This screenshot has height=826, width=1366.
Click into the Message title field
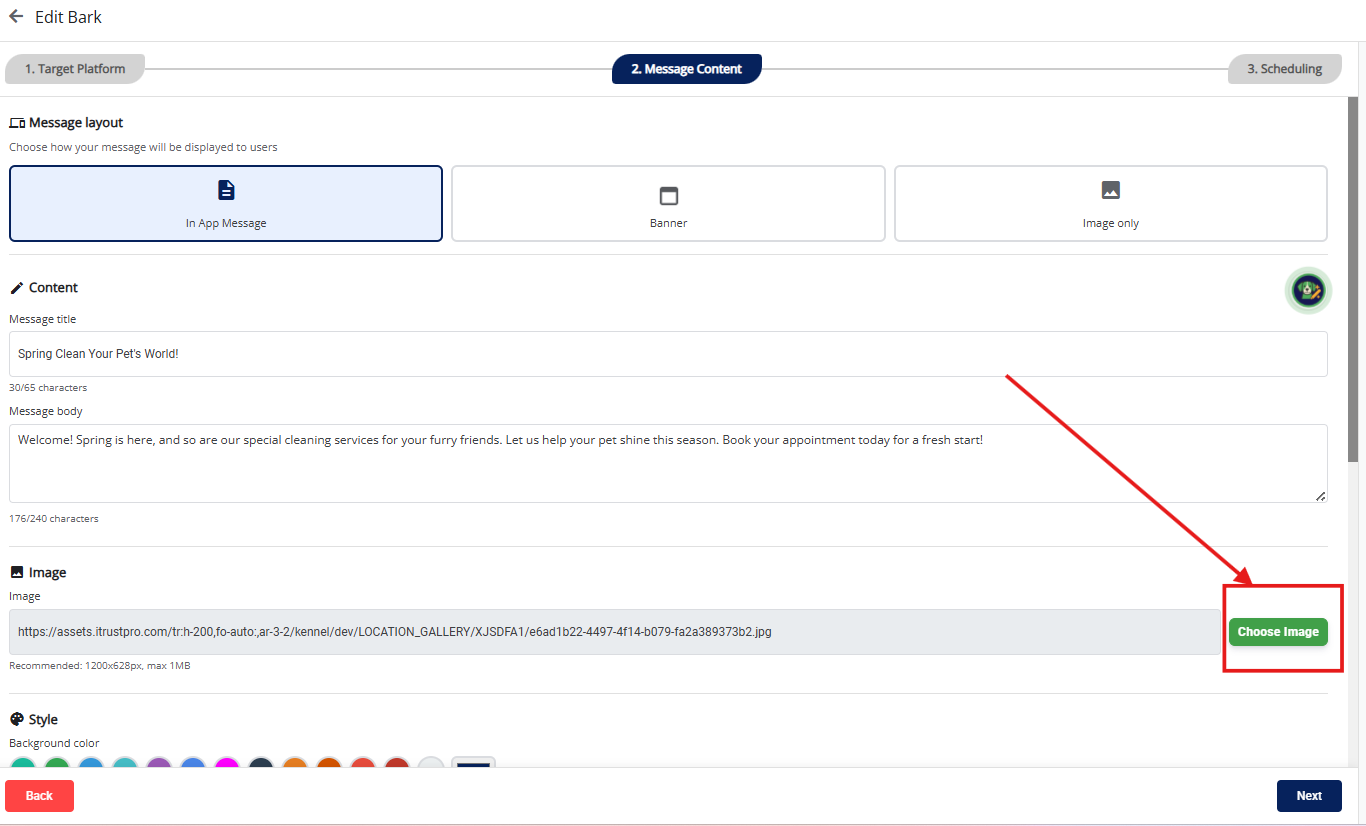668,354
